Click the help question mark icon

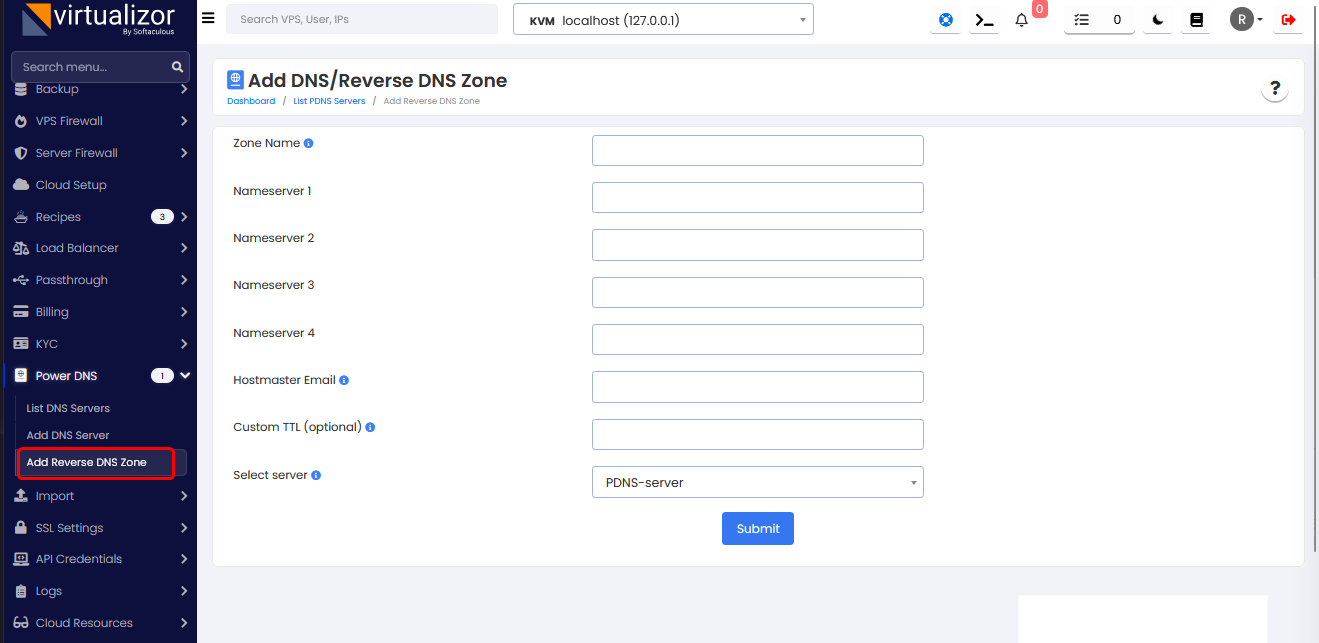(x=1275, y=89)
